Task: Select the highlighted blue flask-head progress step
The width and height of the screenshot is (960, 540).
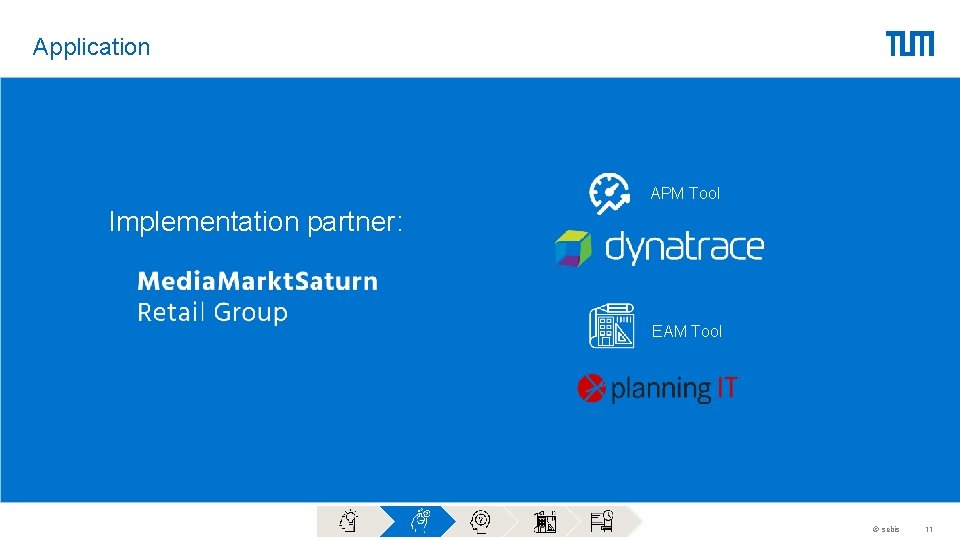Action: pyautogui.click(x=421, y=521)
